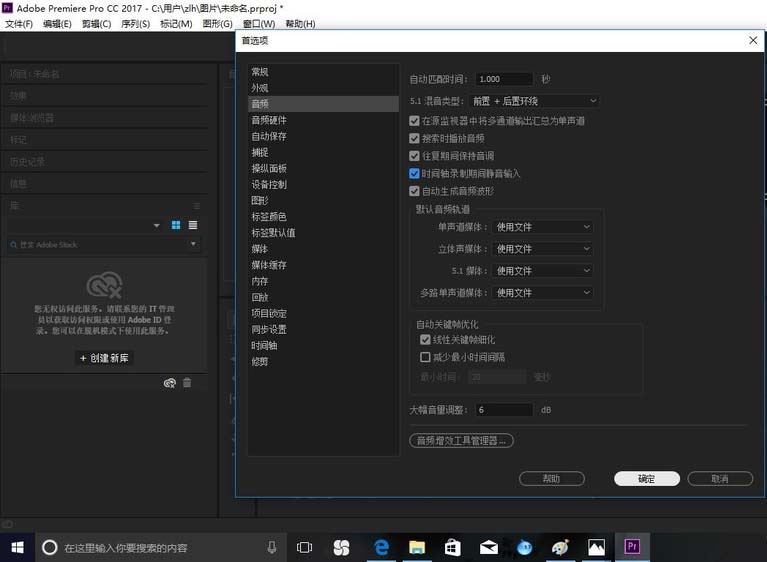Image resolution: width=767 pixels, height=562 pixels.
Task: Click the 自动匹配时间 input field
Action: (x=504, y=79)
